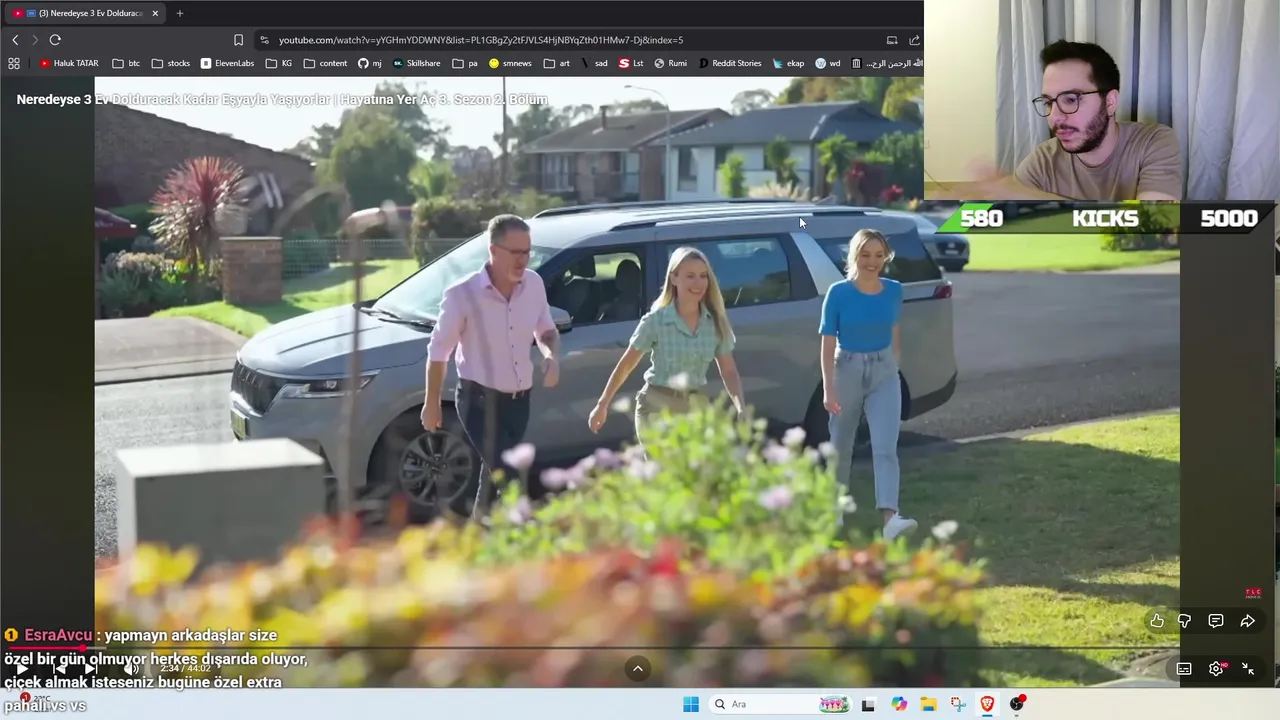
Task: Dislike the video with thumbs-down icon
Action: (x=1184, y=621)
